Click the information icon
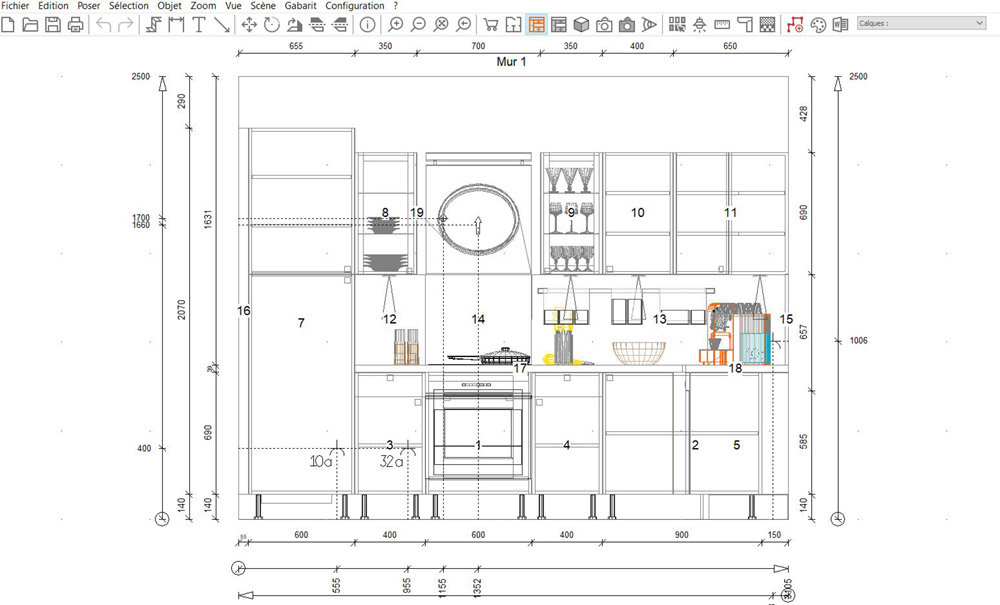This screenshot has height=605, width=1000. pos(368,24)
